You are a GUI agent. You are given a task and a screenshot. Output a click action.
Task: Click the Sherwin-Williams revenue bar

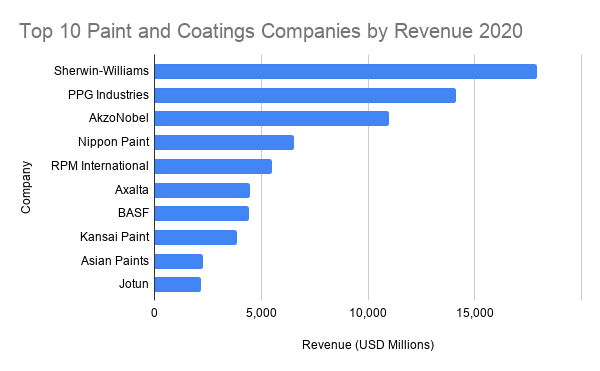tap(346, 72)
